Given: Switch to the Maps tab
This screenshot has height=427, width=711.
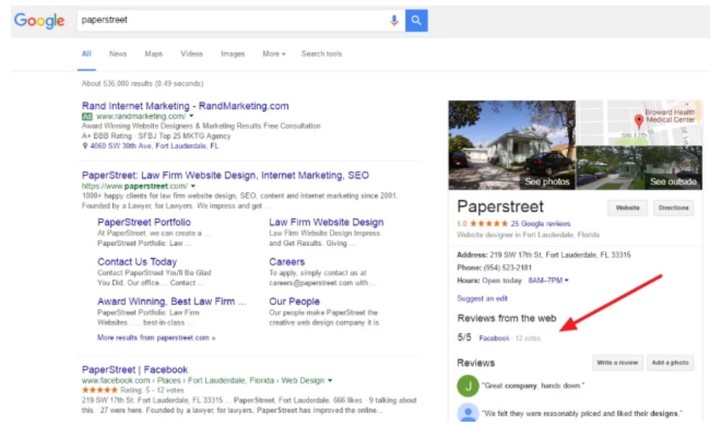Looking at the screenshot, I should pos(154,54).
